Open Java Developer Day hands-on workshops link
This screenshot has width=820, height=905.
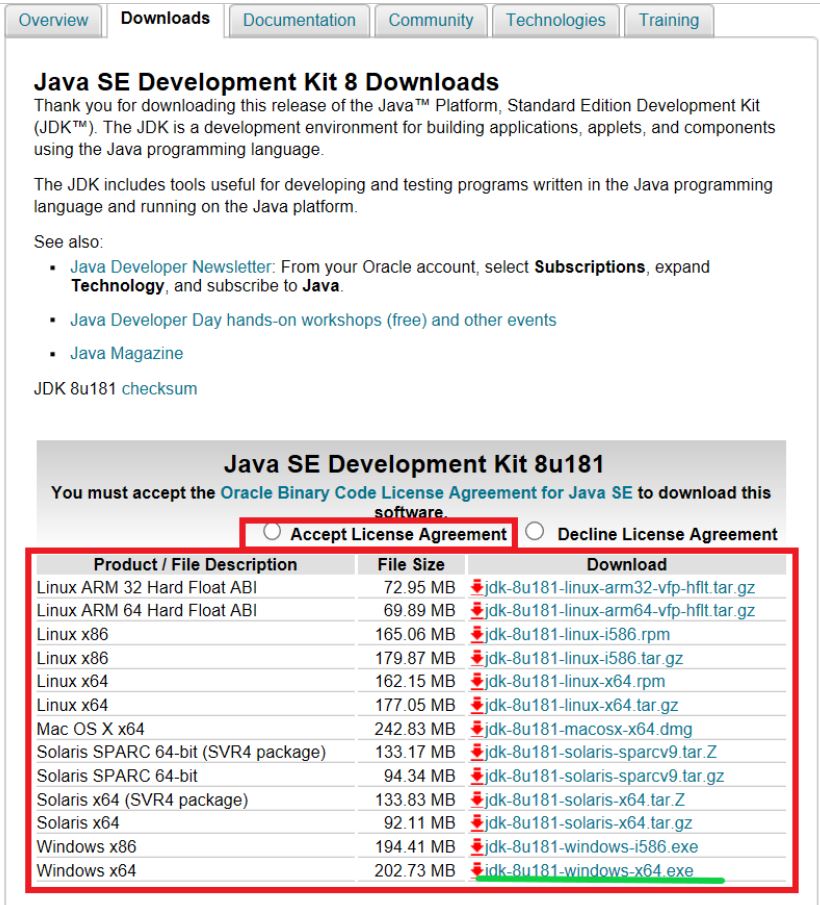click(x=313, y=320)
